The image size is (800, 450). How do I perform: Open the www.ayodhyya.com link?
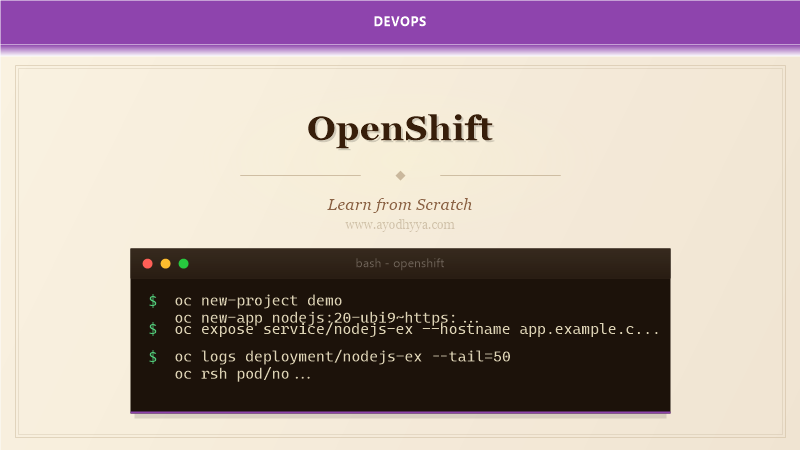[400, 224]
